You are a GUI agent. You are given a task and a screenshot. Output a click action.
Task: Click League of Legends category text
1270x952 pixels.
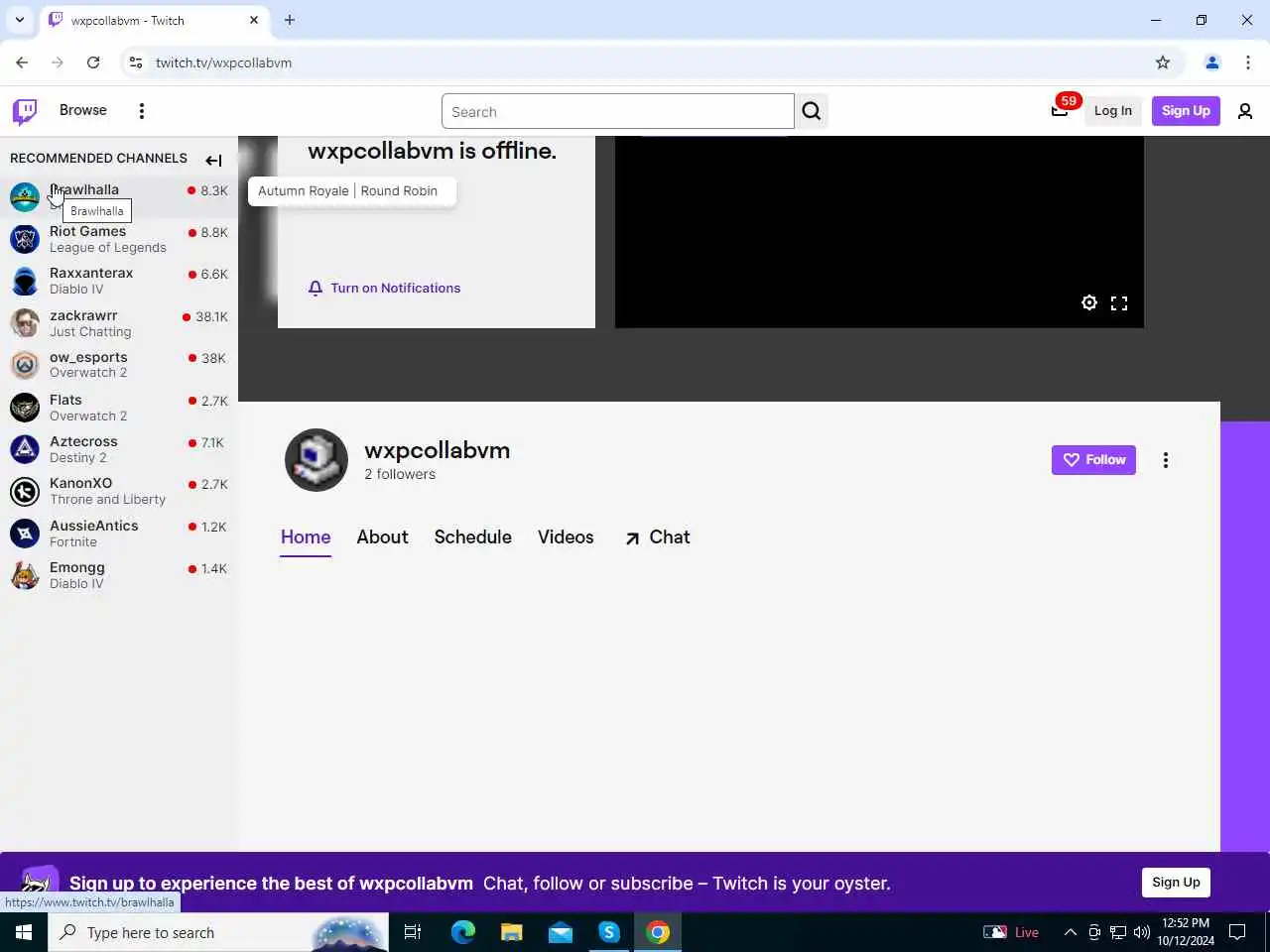pyautogui.click(x=108, y=248)
